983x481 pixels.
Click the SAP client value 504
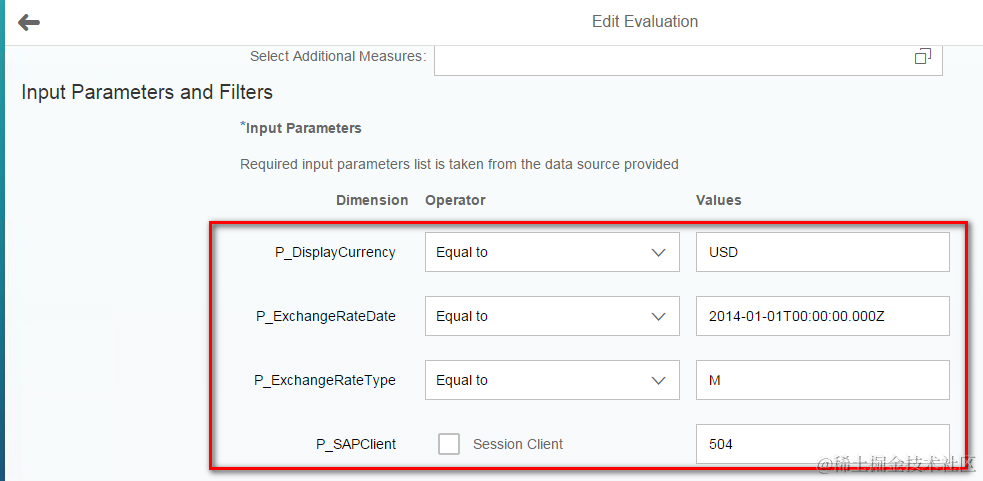tap(822, 444)
